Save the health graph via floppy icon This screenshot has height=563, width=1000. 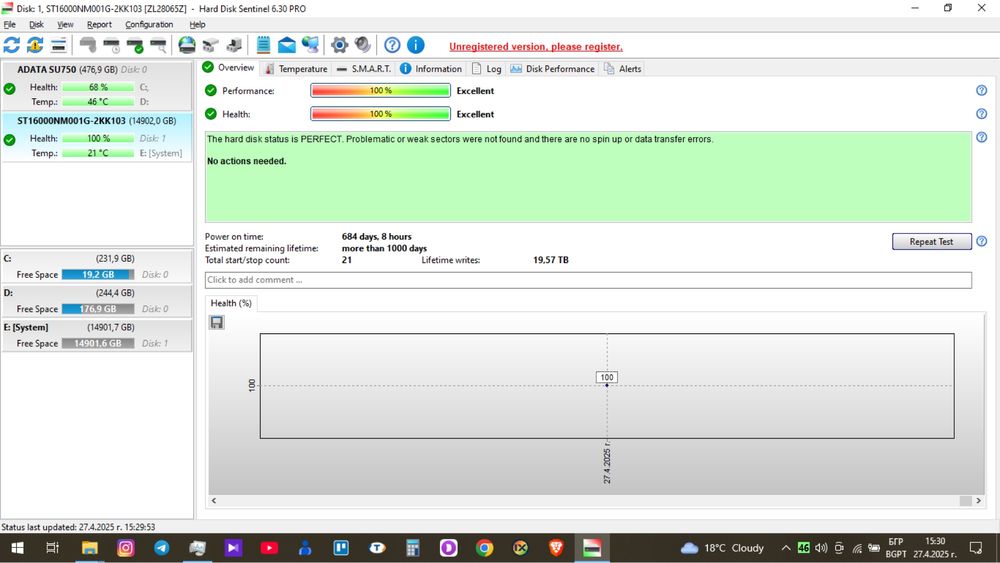217,323
